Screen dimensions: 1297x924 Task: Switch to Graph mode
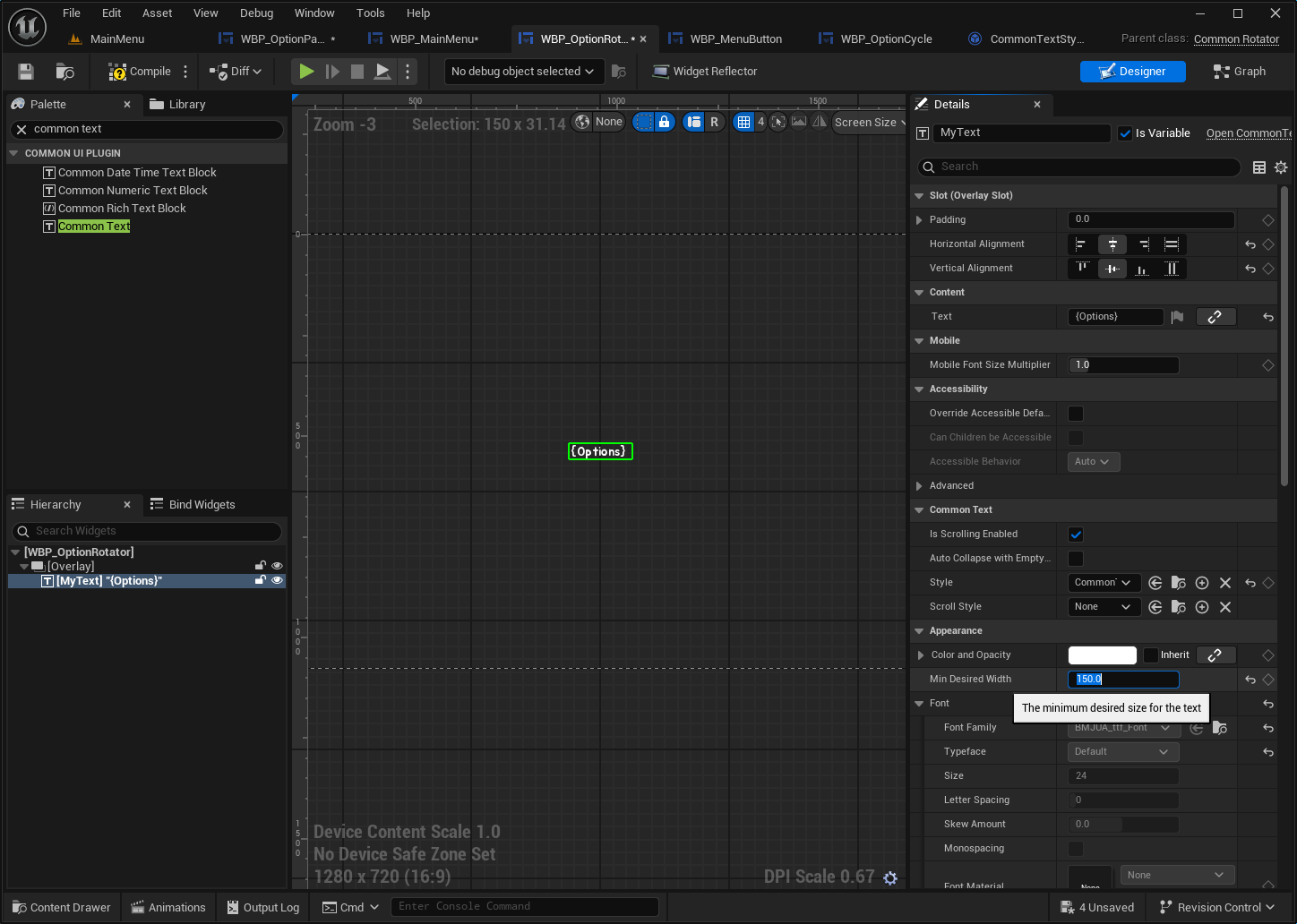click(1240, 72)
